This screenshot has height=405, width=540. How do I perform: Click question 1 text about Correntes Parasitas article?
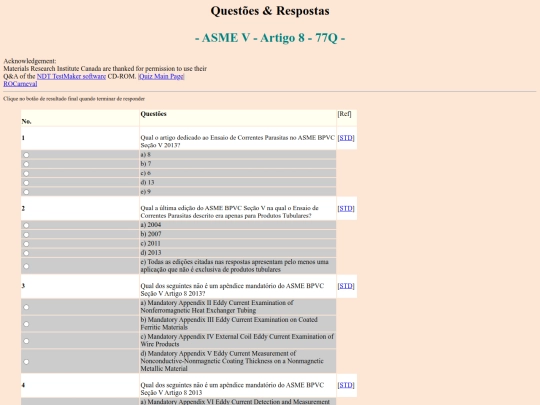pyautogui.click(x=238, y=142)
